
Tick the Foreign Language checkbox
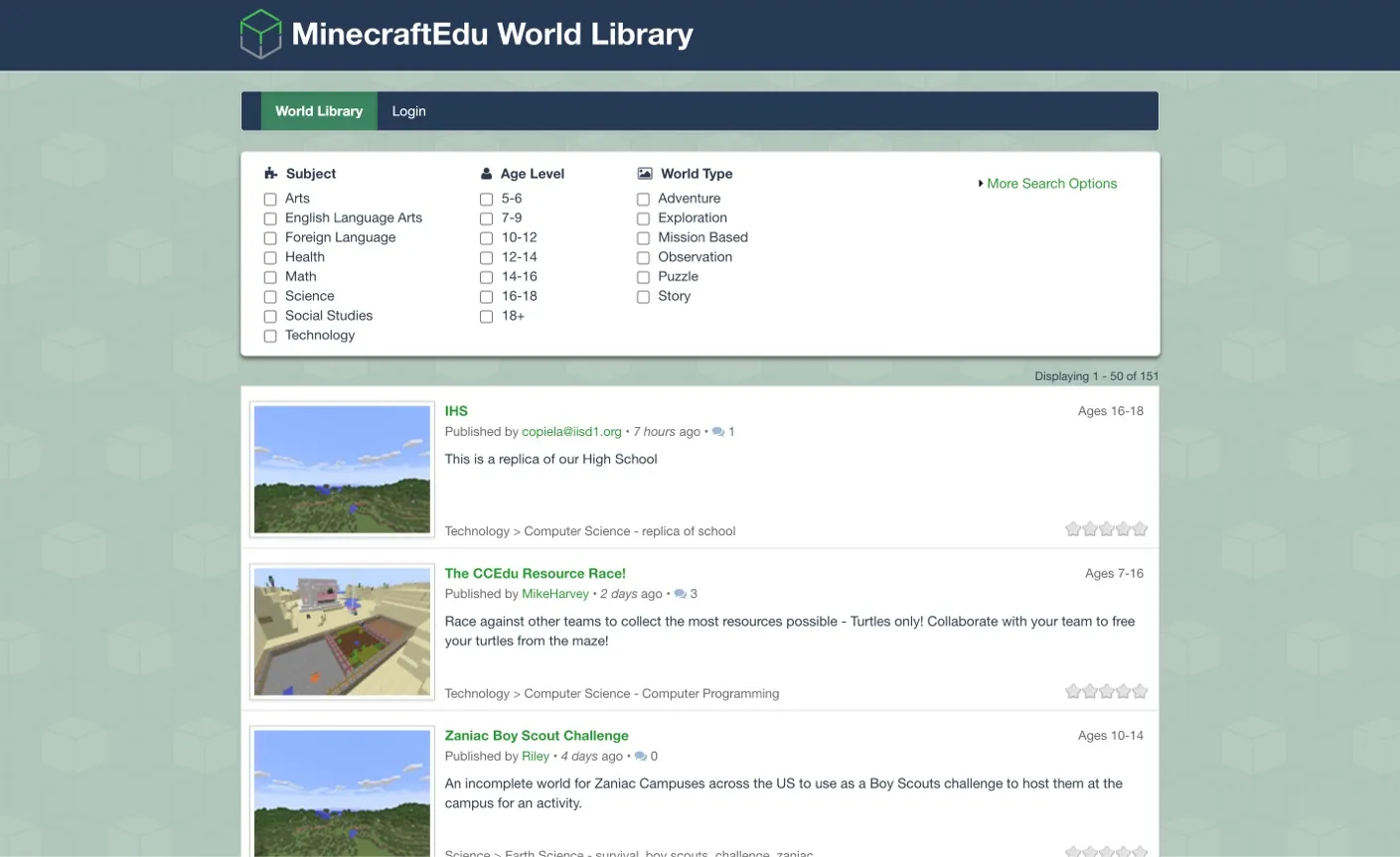(270, 238)
